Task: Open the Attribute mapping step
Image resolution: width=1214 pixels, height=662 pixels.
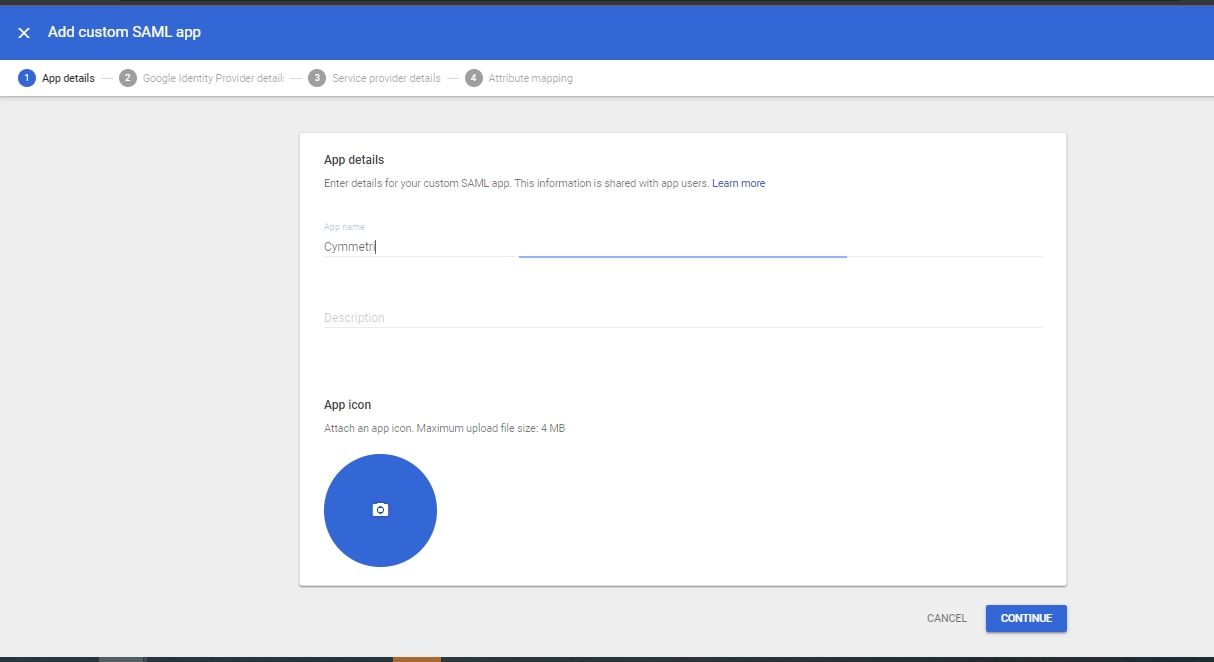Action: point(530,78)
